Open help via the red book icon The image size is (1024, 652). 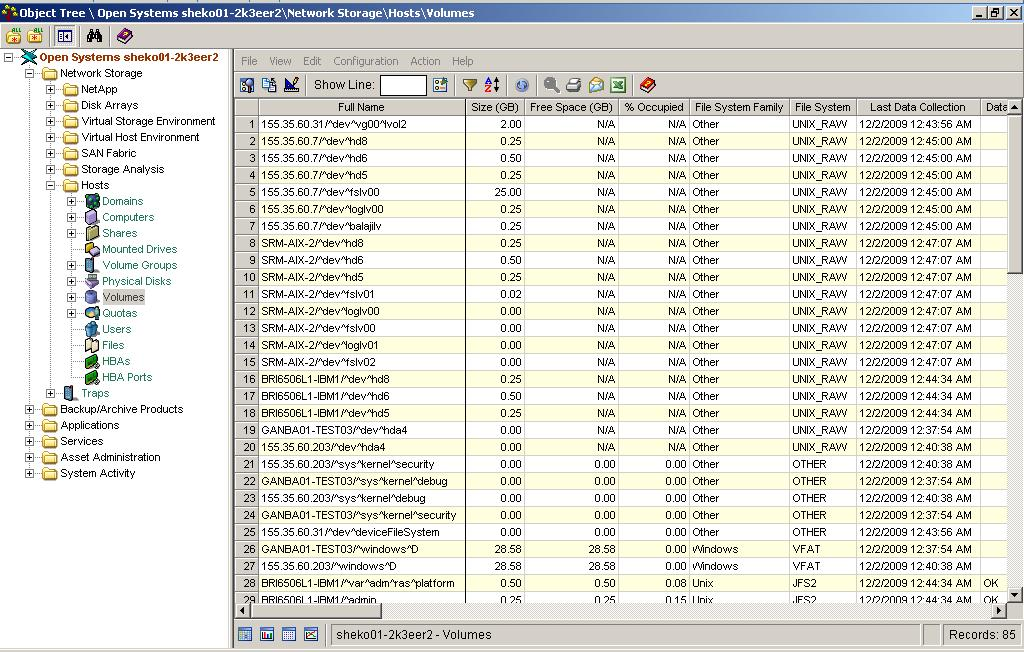click(647, 86)
